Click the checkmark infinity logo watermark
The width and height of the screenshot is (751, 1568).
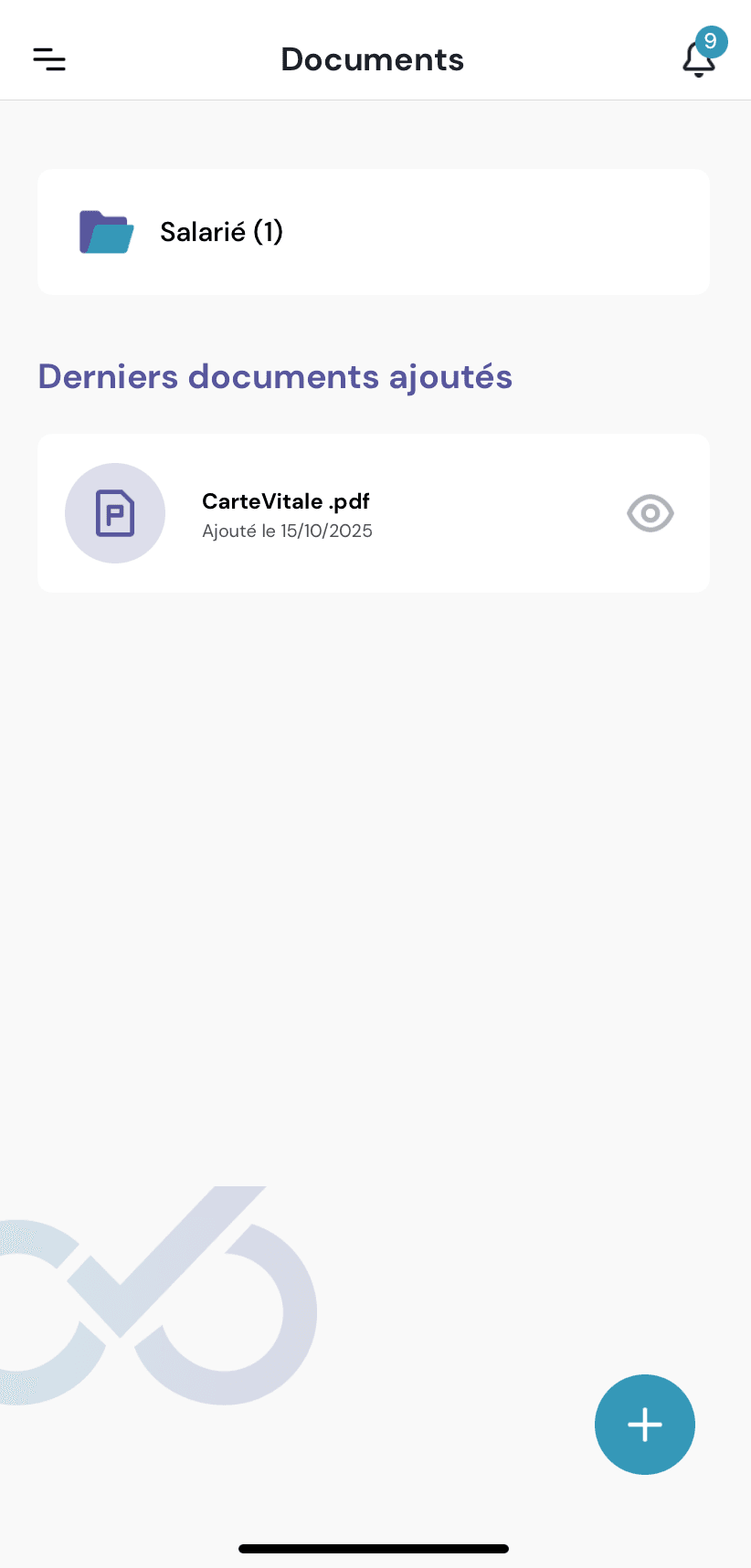click(x=157, y=1296)
